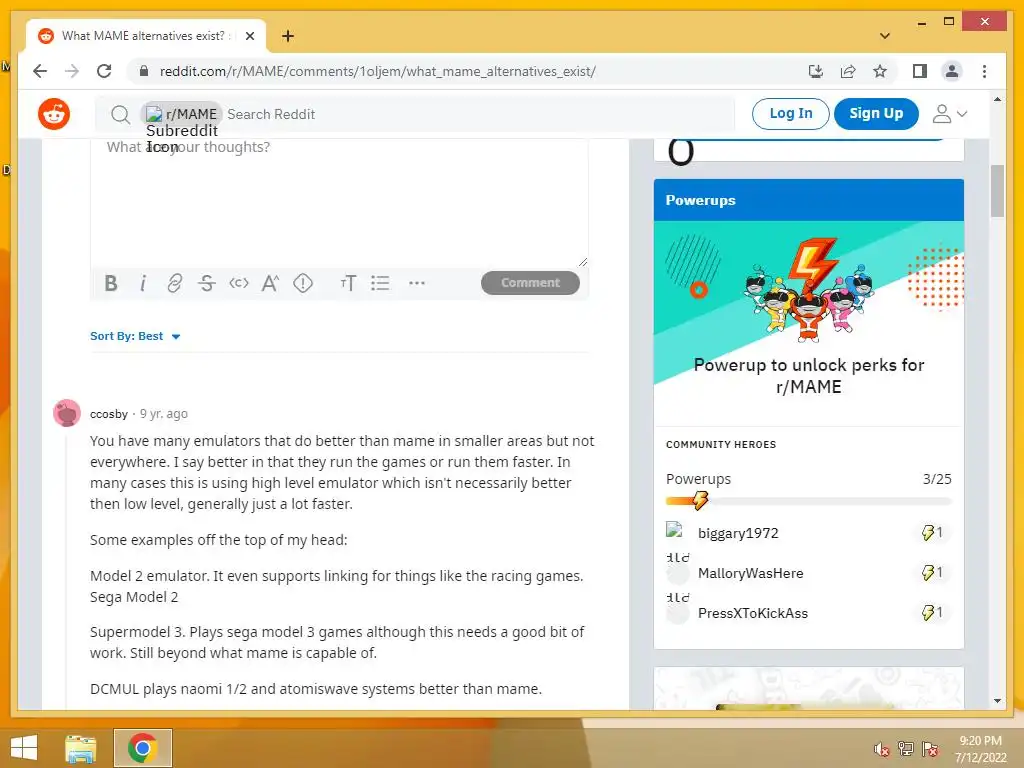The height and width of the screenshot is (768, 1024).
Task: Click Chrome icon in taskbar
Action: pos(143,748)
